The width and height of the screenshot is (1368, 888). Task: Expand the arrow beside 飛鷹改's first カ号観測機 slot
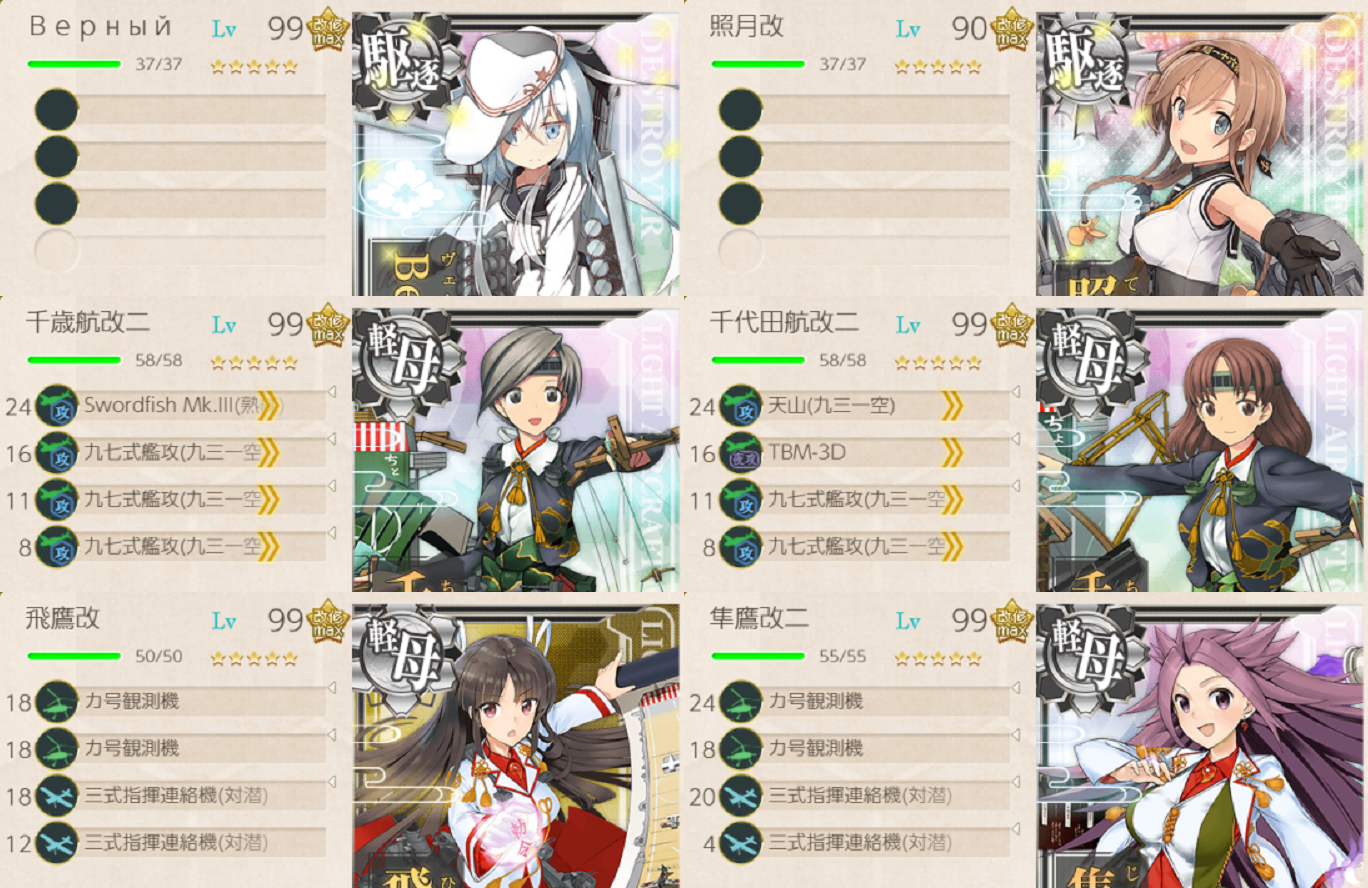tap(331, 688)
